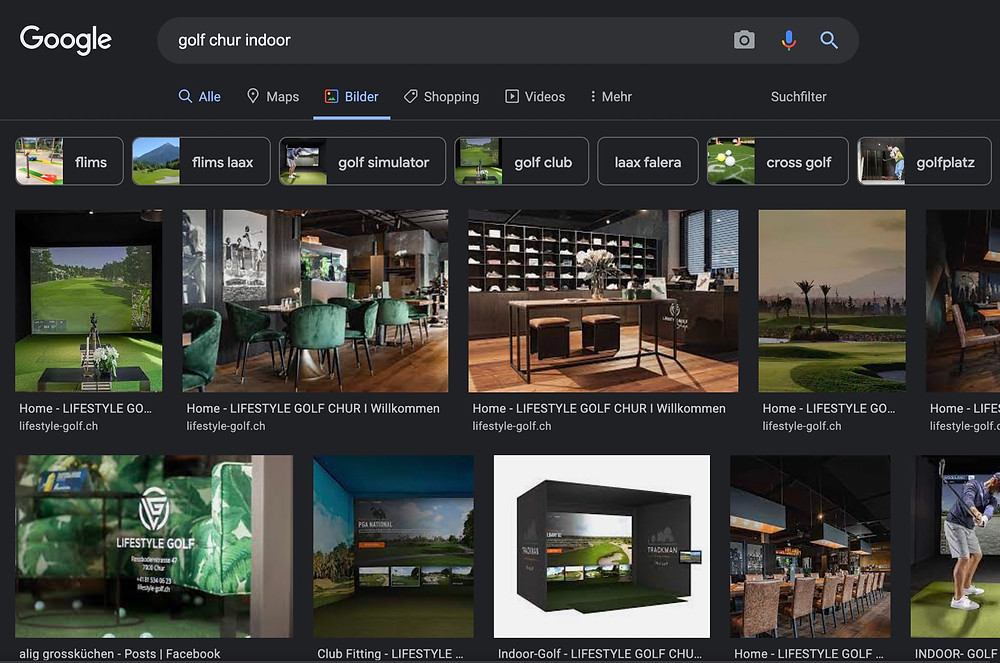
Task: Open the shoe shelf shop image
Action: (x=603, y=300)
